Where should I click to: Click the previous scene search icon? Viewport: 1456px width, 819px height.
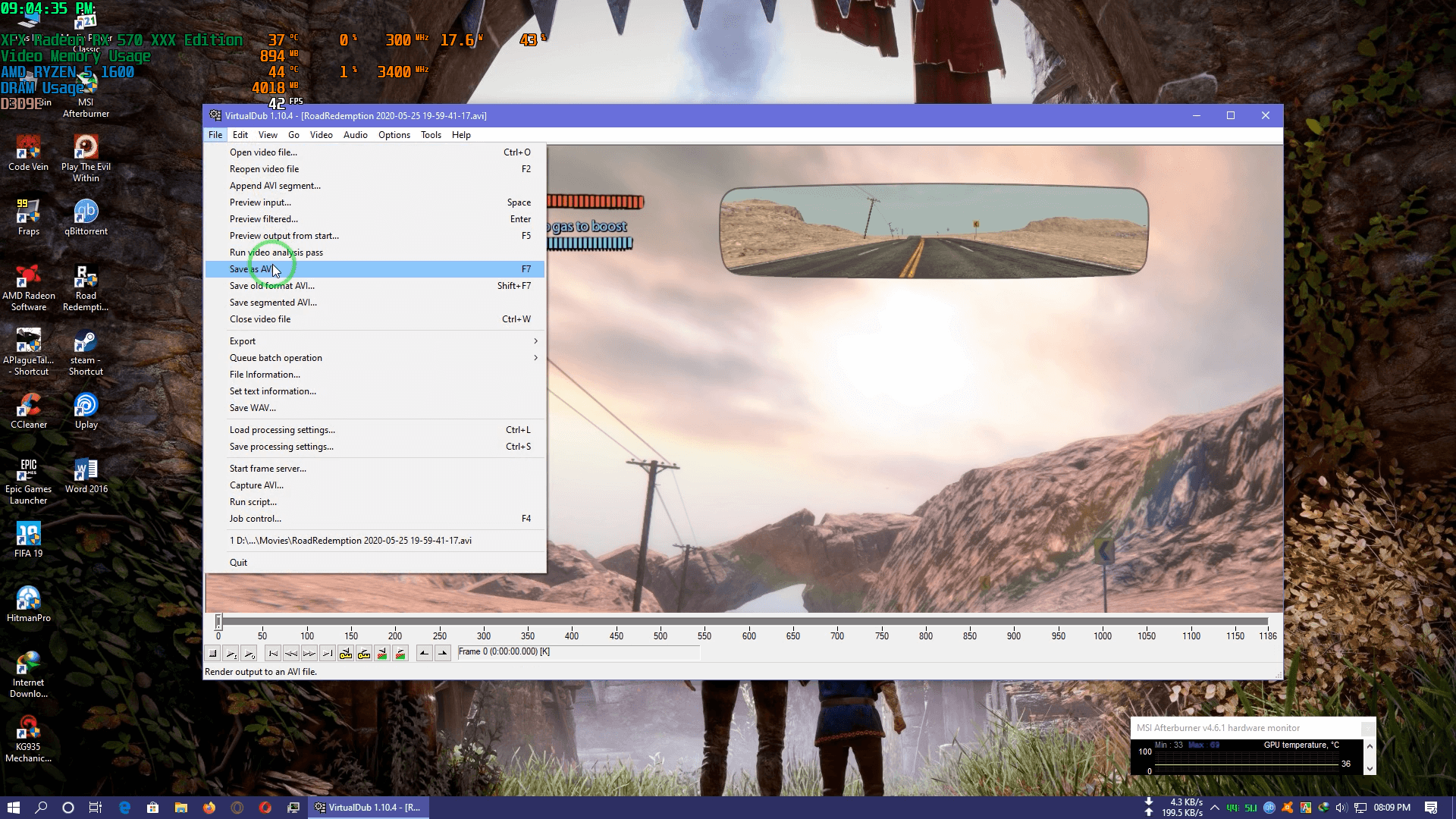pos(382,653)
